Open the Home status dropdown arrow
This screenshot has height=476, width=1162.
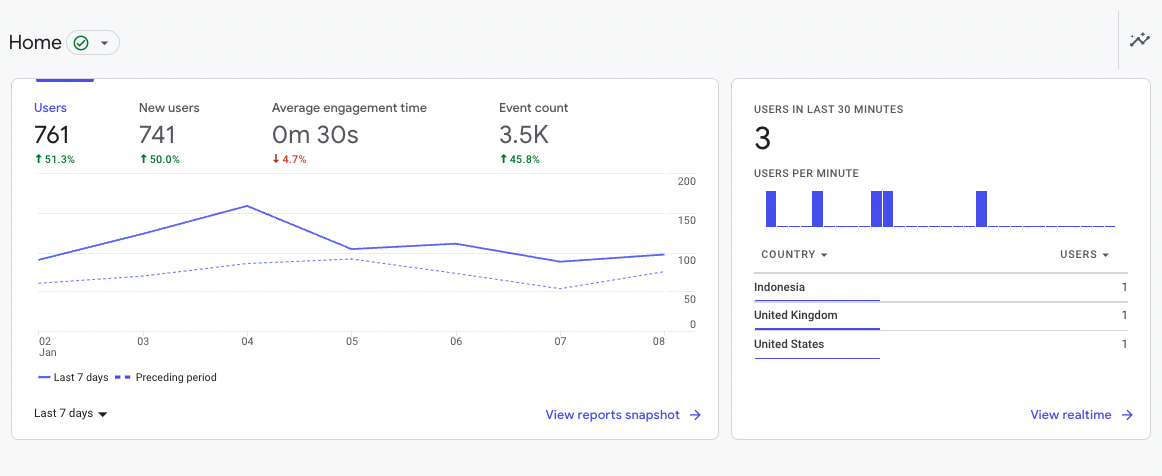[x=104, y=43]
